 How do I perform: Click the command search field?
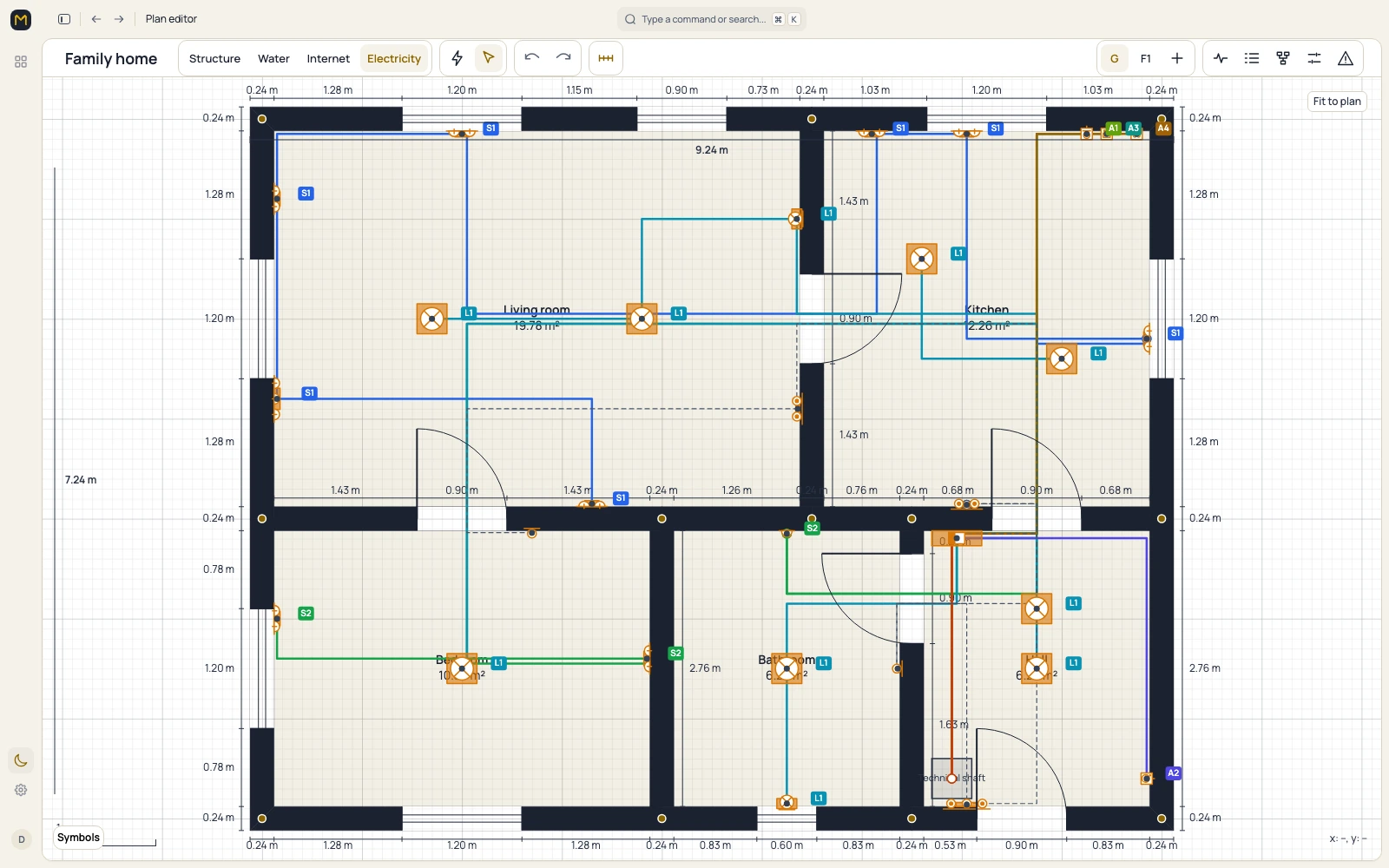712,19
